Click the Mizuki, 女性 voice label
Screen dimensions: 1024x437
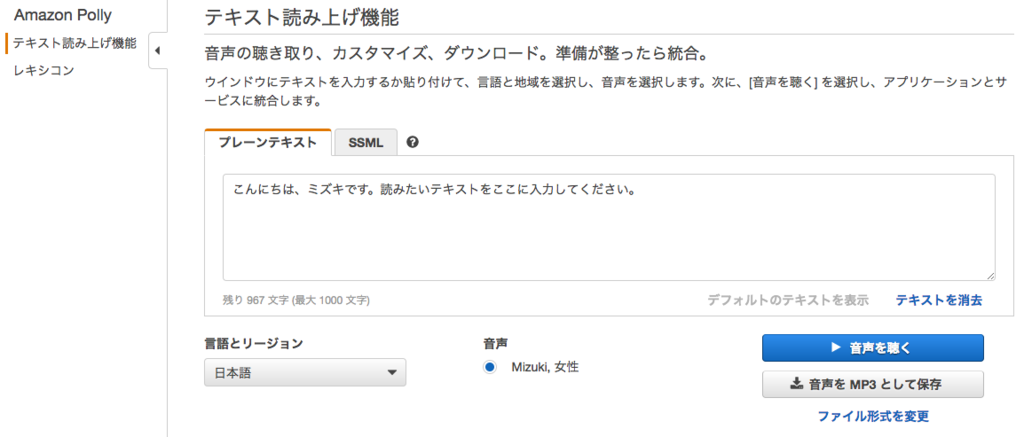[545, 367]
